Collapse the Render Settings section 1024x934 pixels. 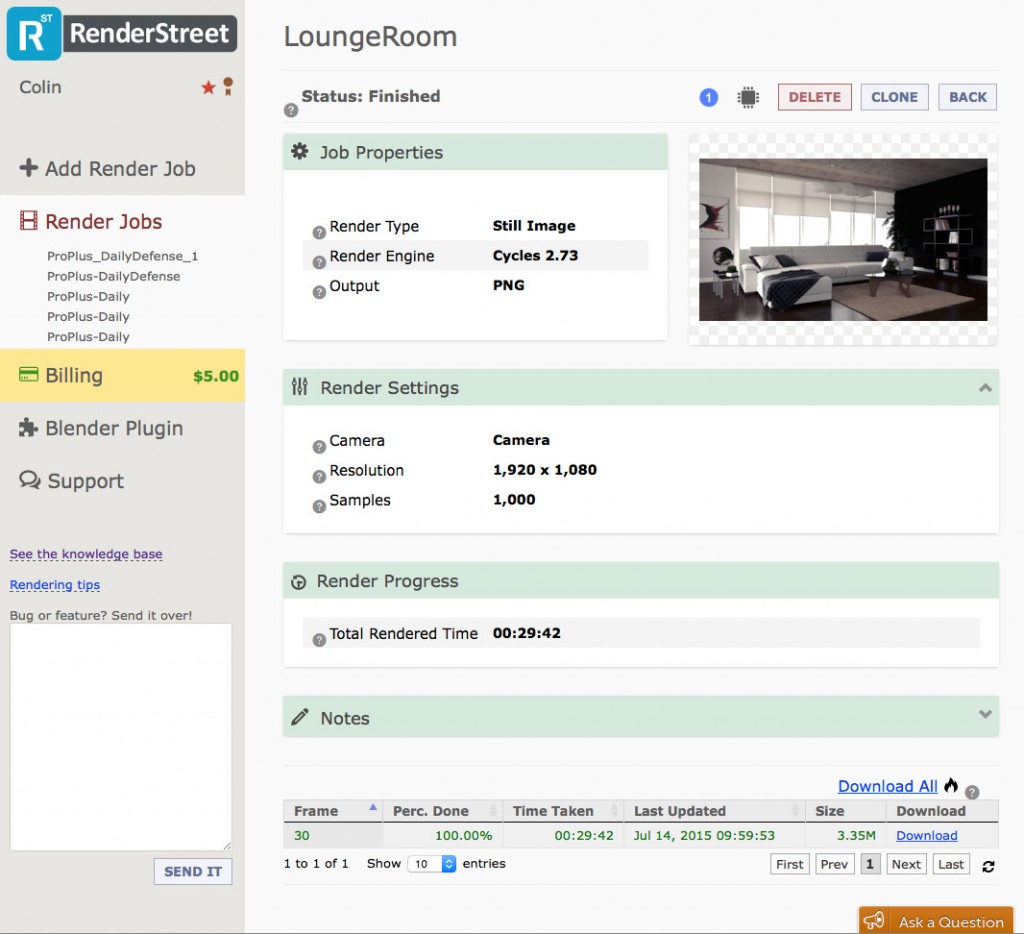coord(985,388)
